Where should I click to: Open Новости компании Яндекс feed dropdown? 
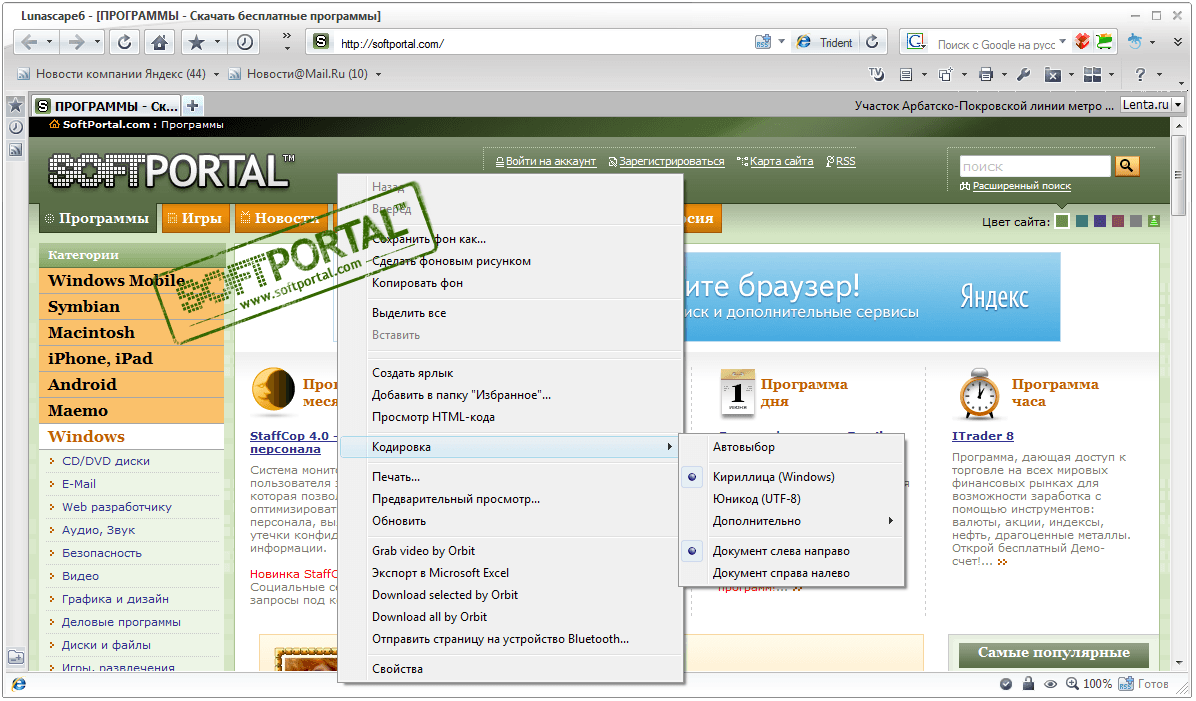[x=216, y=75]
